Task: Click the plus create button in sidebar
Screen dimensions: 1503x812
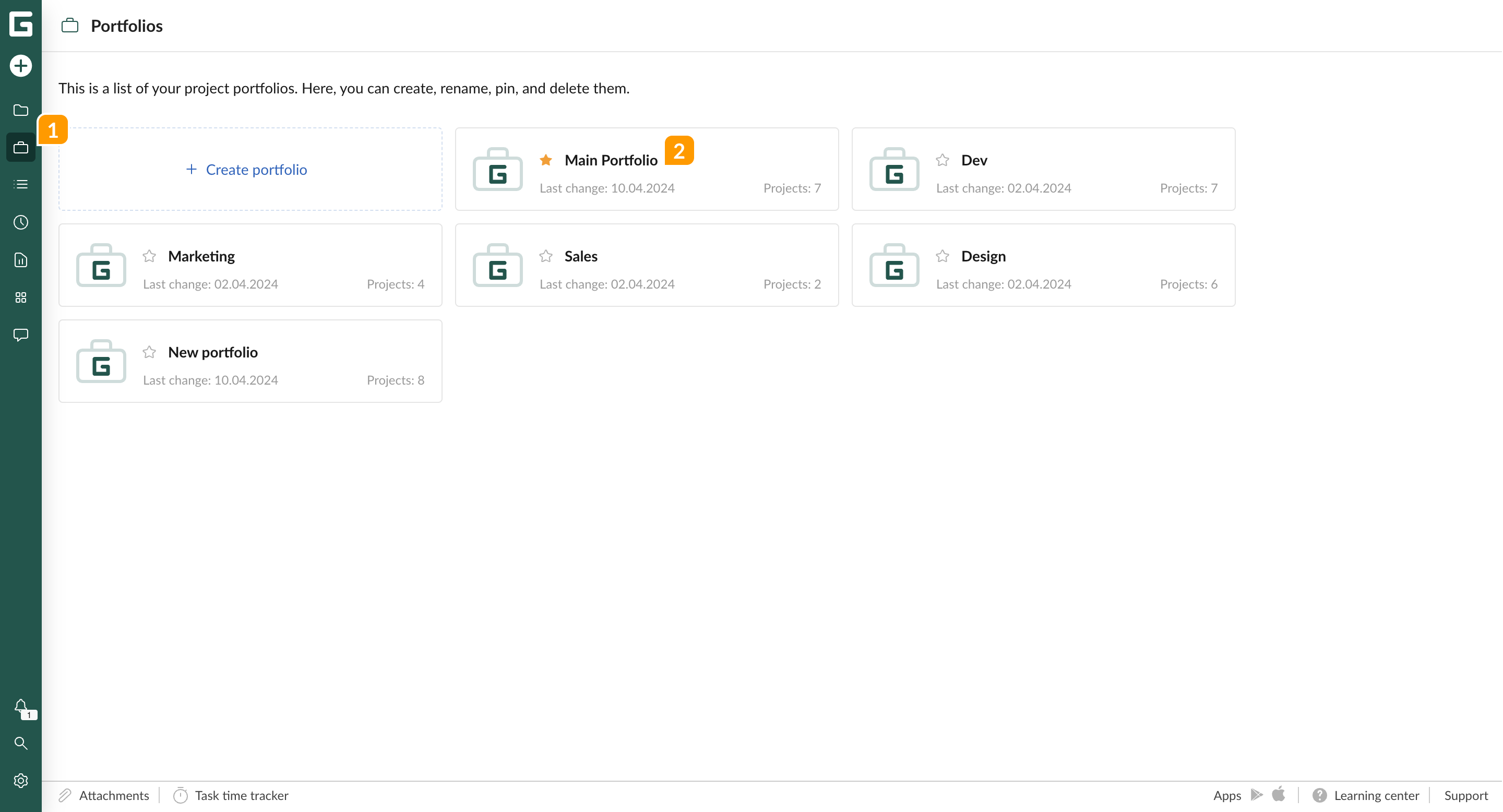Action: point(21,65)
